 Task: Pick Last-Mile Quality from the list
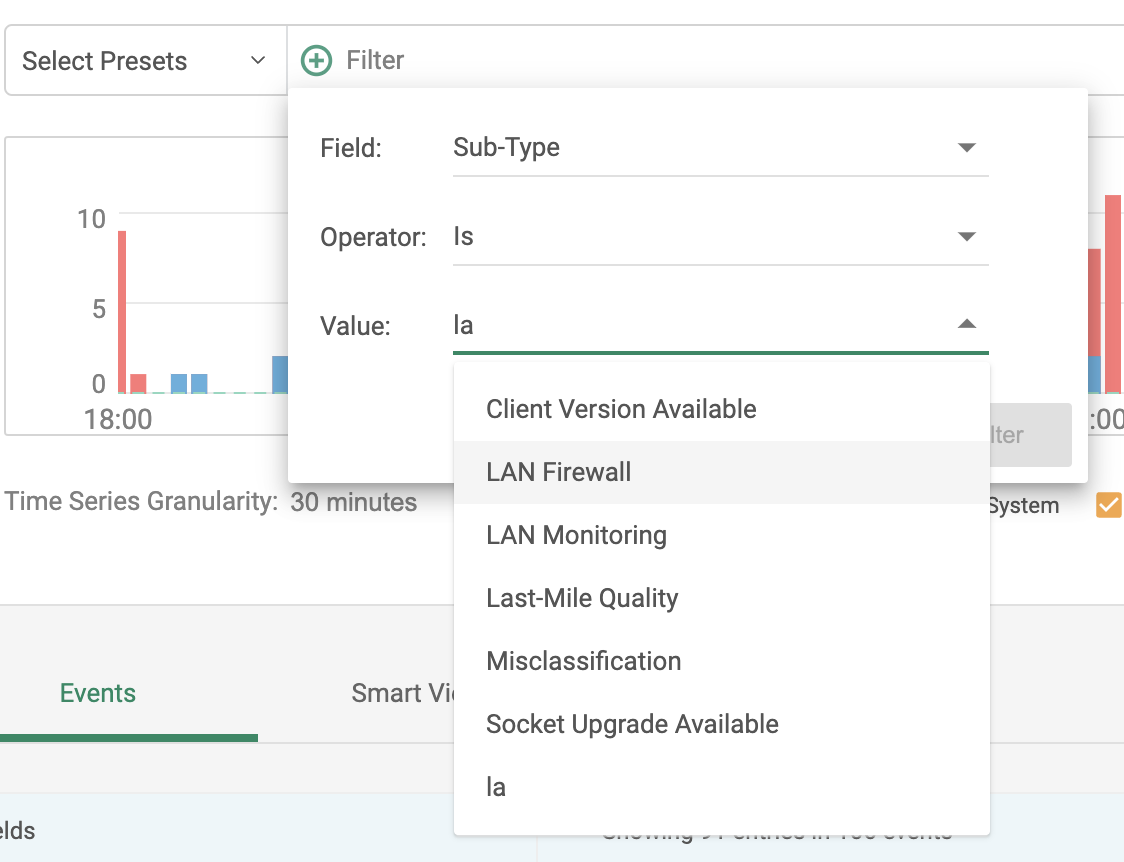click(582, 598)
